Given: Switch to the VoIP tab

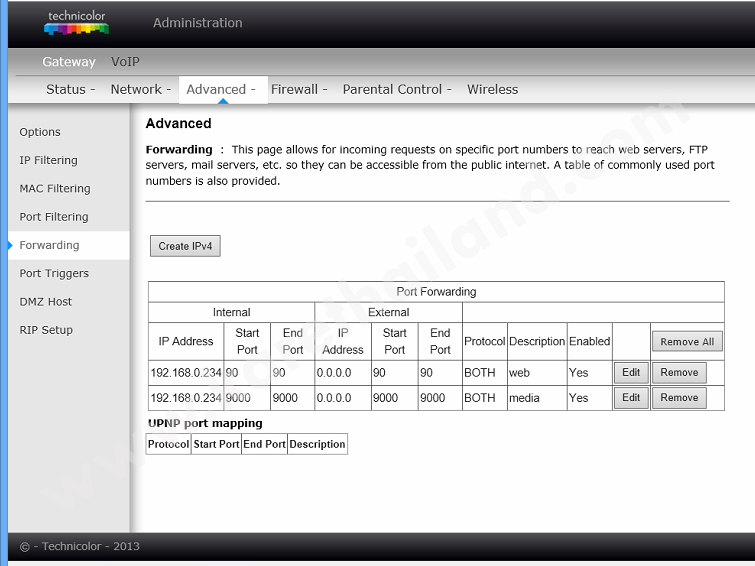Looking at the screenshot, I should point(125,62).
